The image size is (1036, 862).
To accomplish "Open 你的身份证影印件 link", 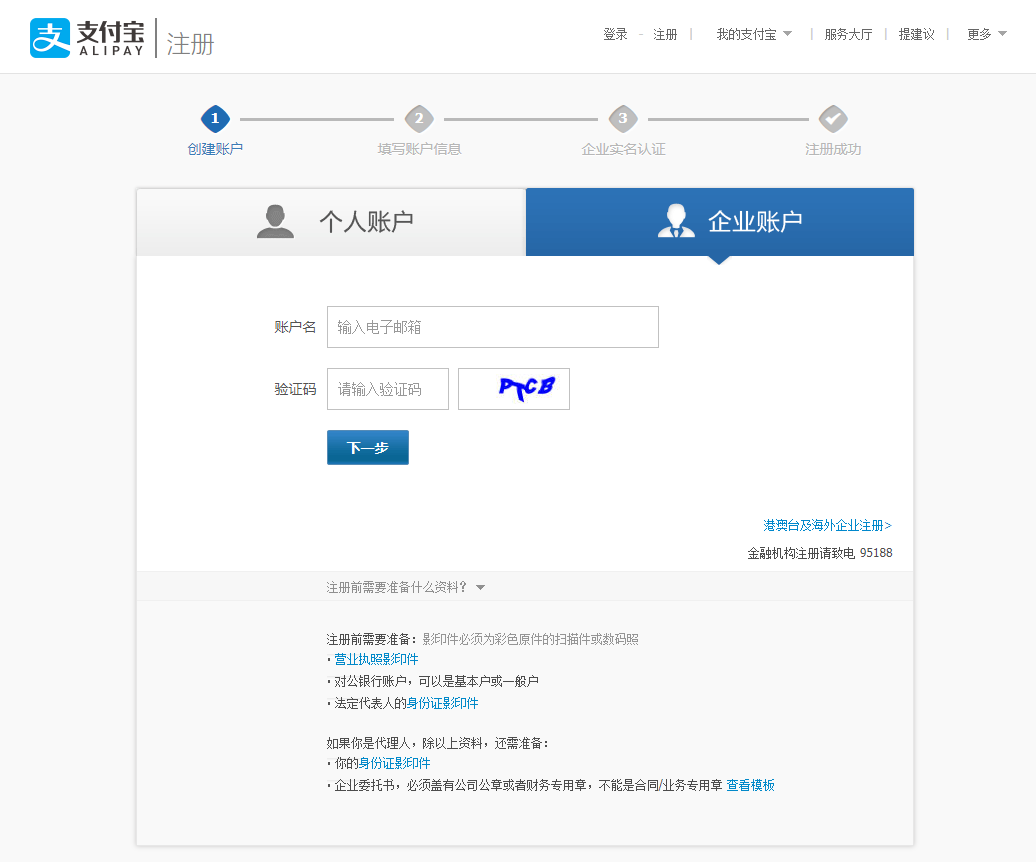I will pyautogui.click(x=394, y=763).
